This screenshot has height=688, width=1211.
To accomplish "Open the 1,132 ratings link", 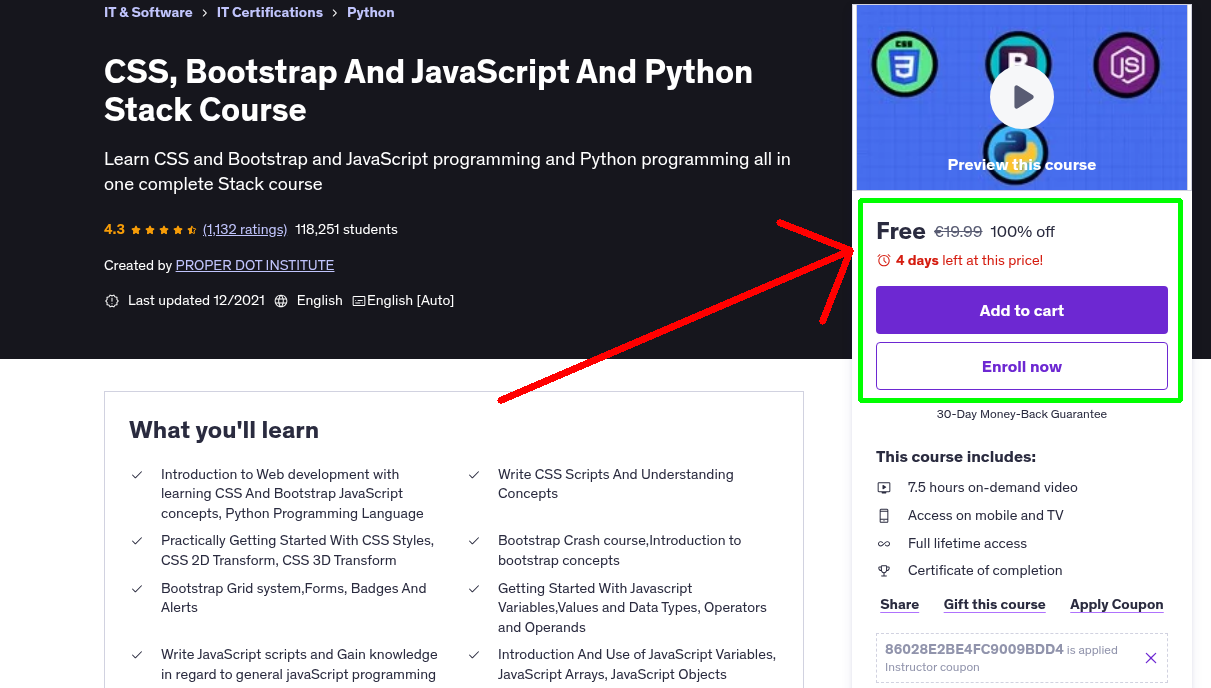I will [x=245, y=230].
